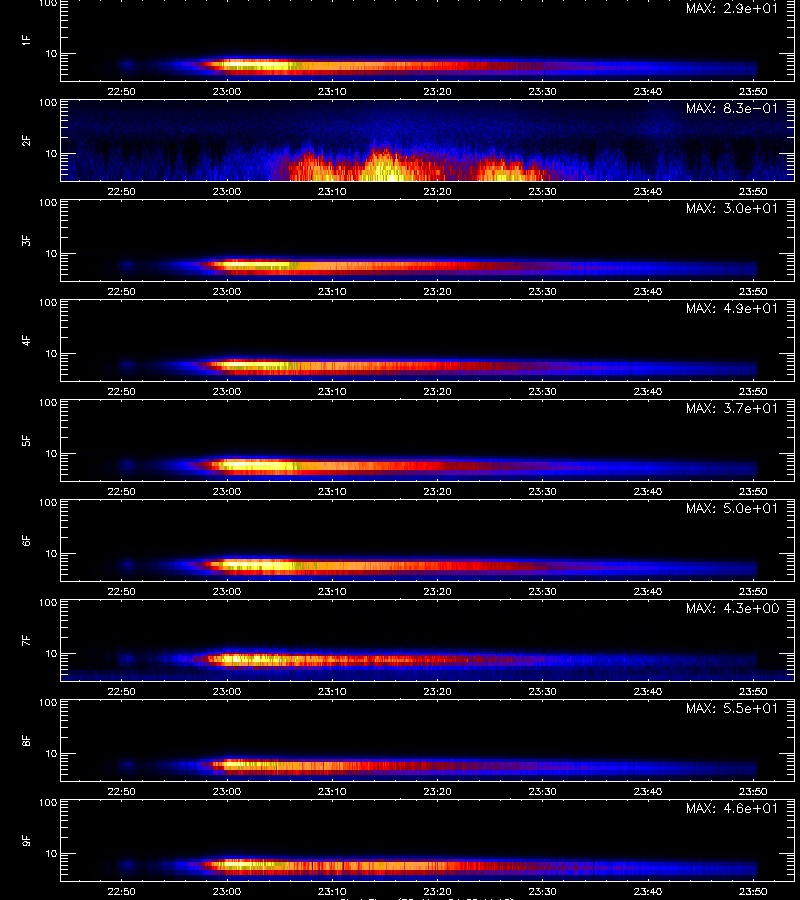The image size is (800, 900).
Task: Select the MAX: 3.0e+01 readout
Action: pos(732,208)
